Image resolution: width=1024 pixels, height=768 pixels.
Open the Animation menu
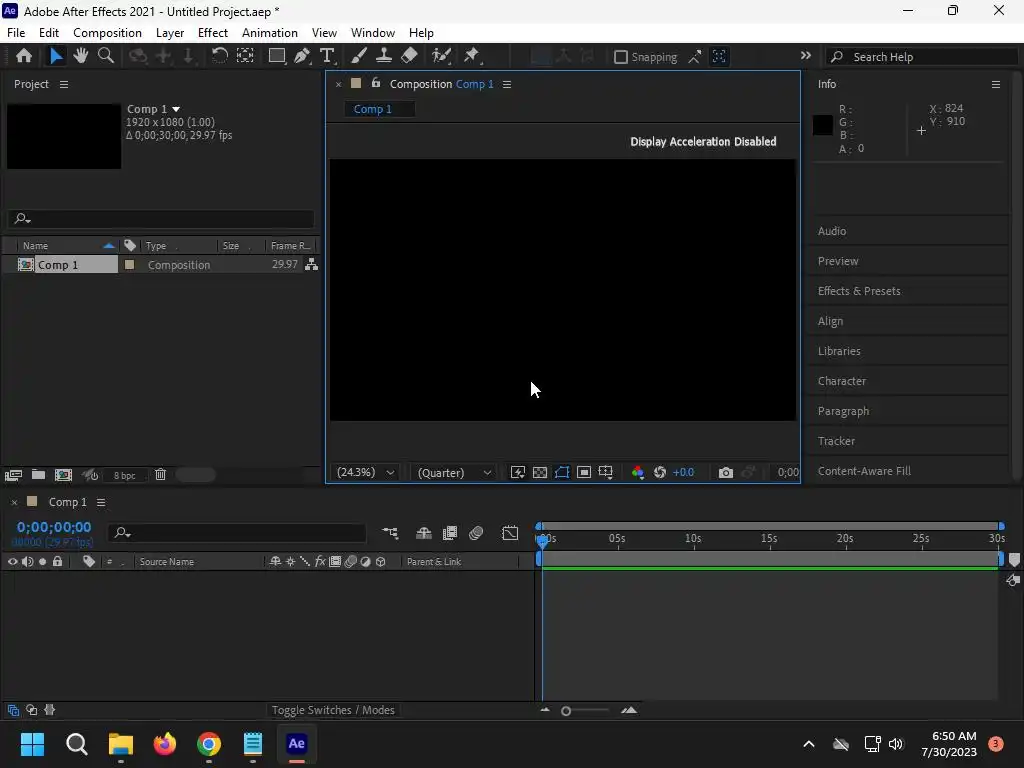coord(270,33)
